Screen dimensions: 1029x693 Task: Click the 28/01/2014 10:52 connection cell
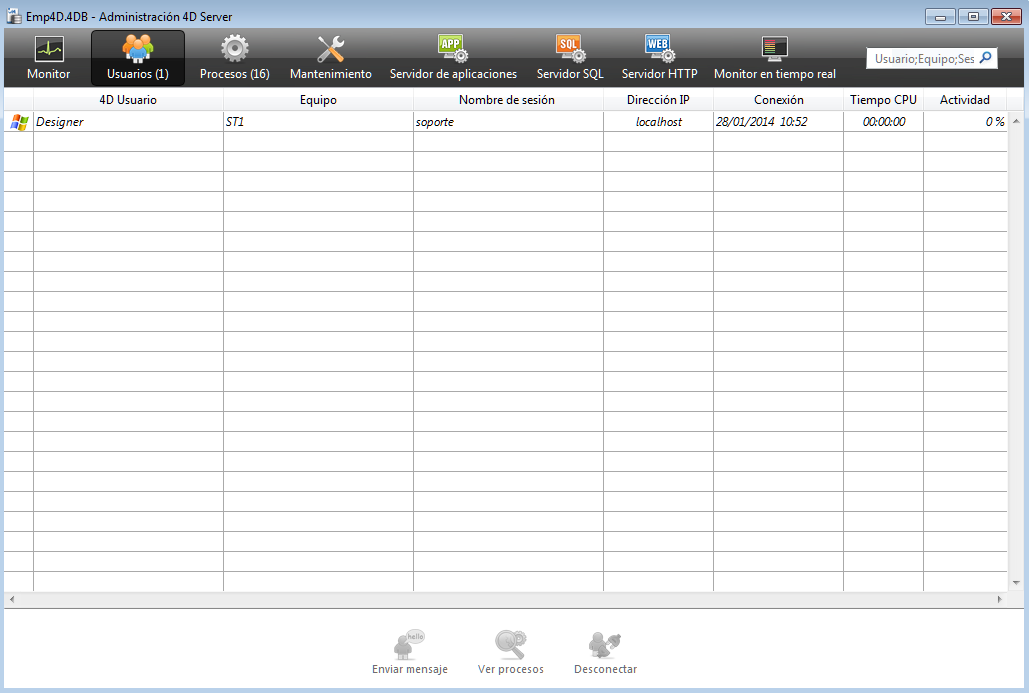pos(778,121)
